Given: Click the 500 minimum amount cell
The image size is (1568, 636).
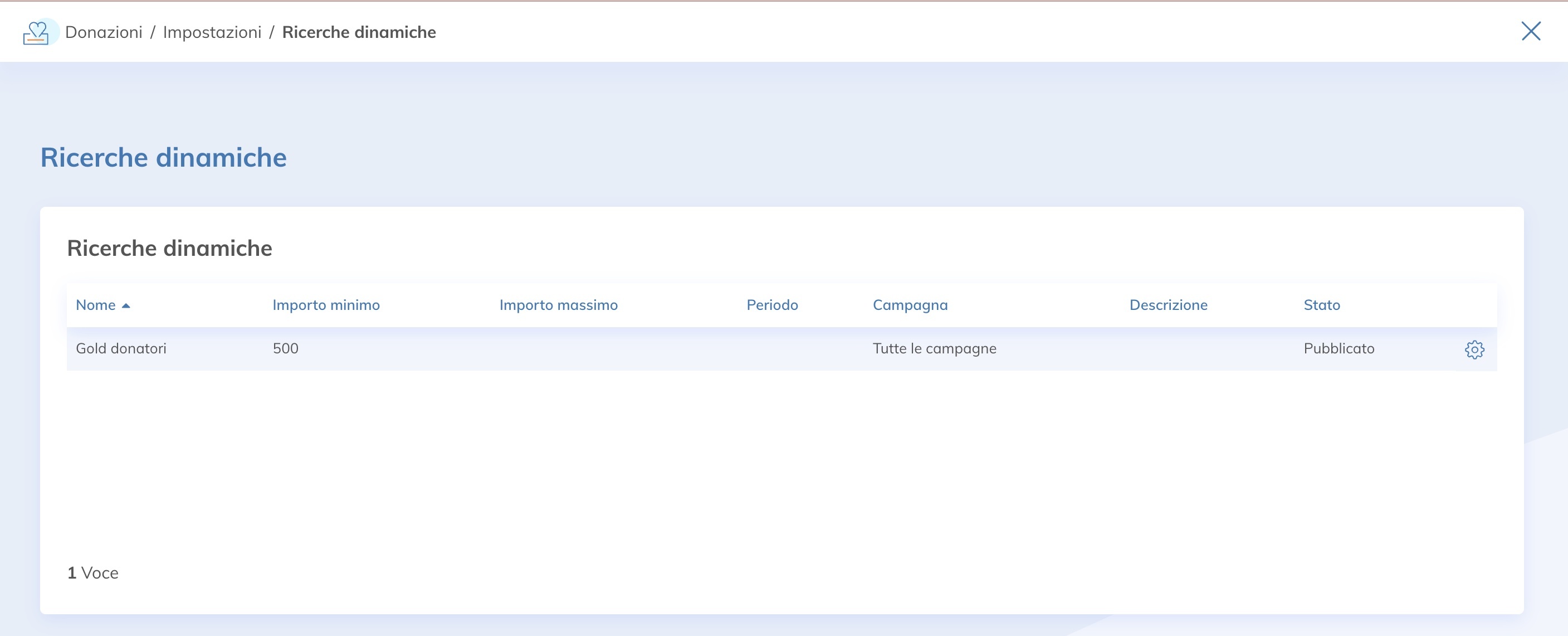Looking at the screenshot, I should point(285,348).
